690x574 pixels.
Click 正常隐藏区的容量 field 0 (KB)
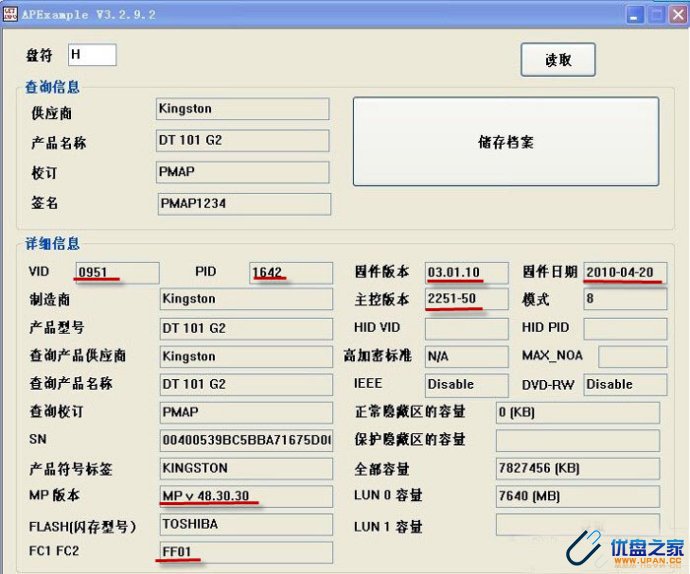(x=578, y=412)
